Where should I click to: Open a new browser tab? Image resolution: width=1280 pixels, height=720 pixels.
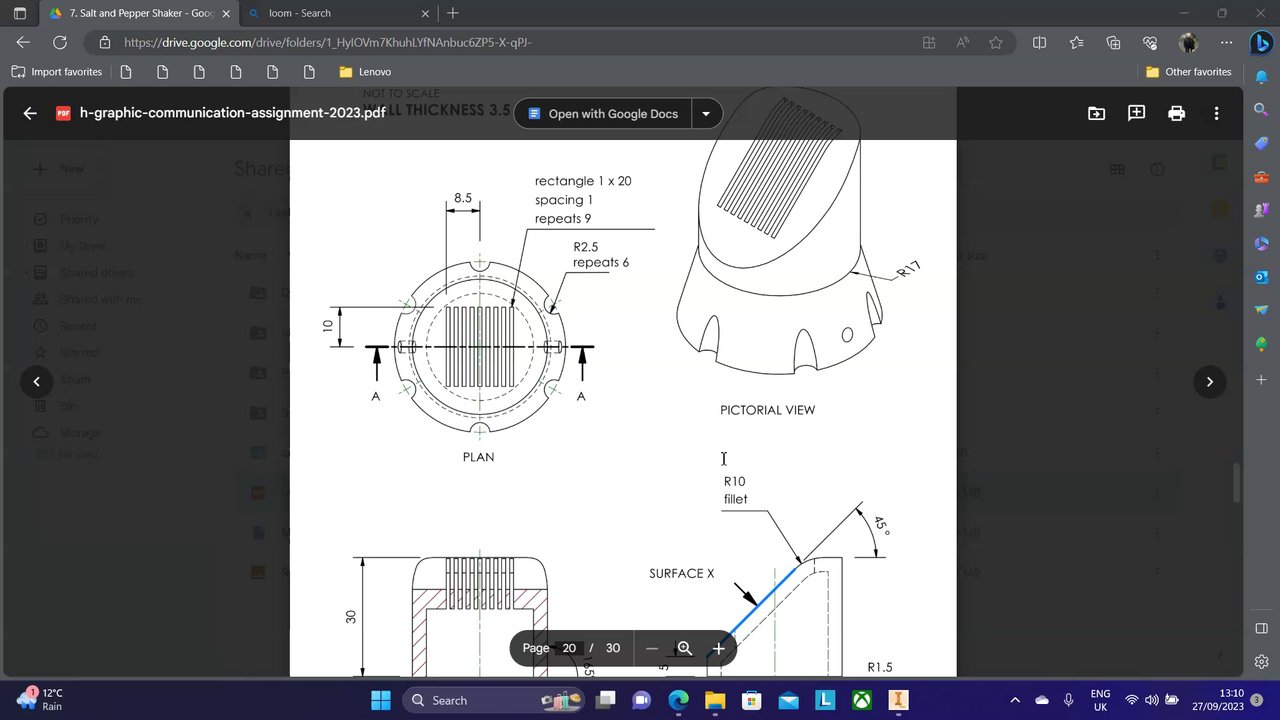453,13
